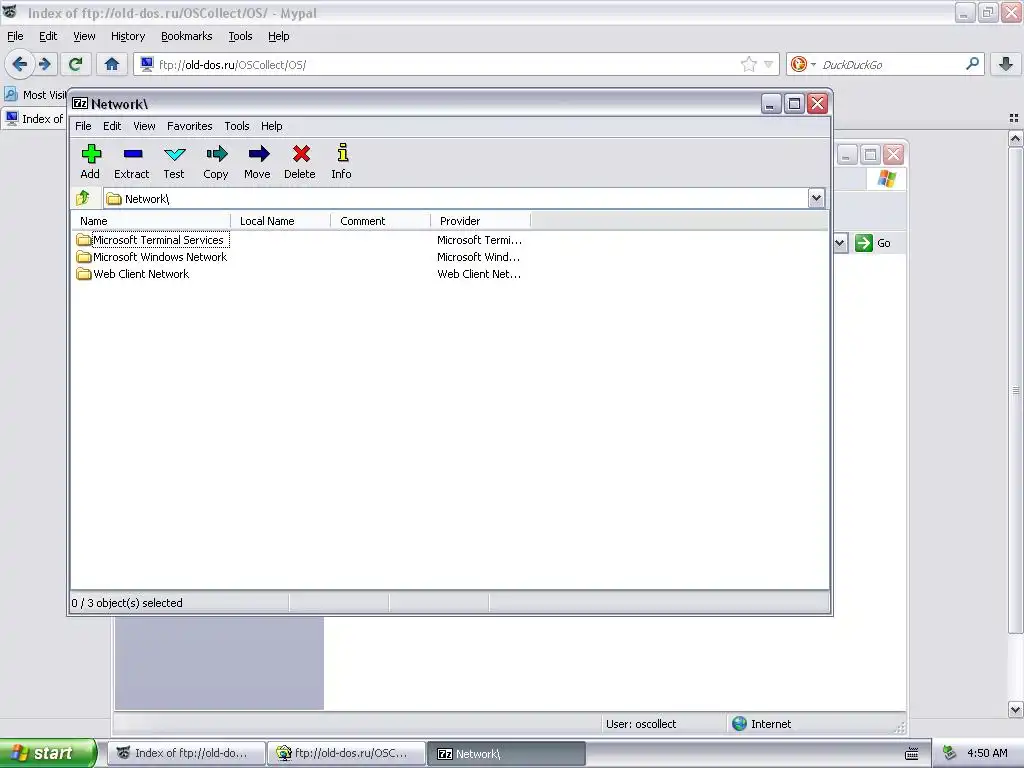Open the 7-Zip File menu
Image resolution: width=1024 pixels, height=768 pixels.
point(83,126)
